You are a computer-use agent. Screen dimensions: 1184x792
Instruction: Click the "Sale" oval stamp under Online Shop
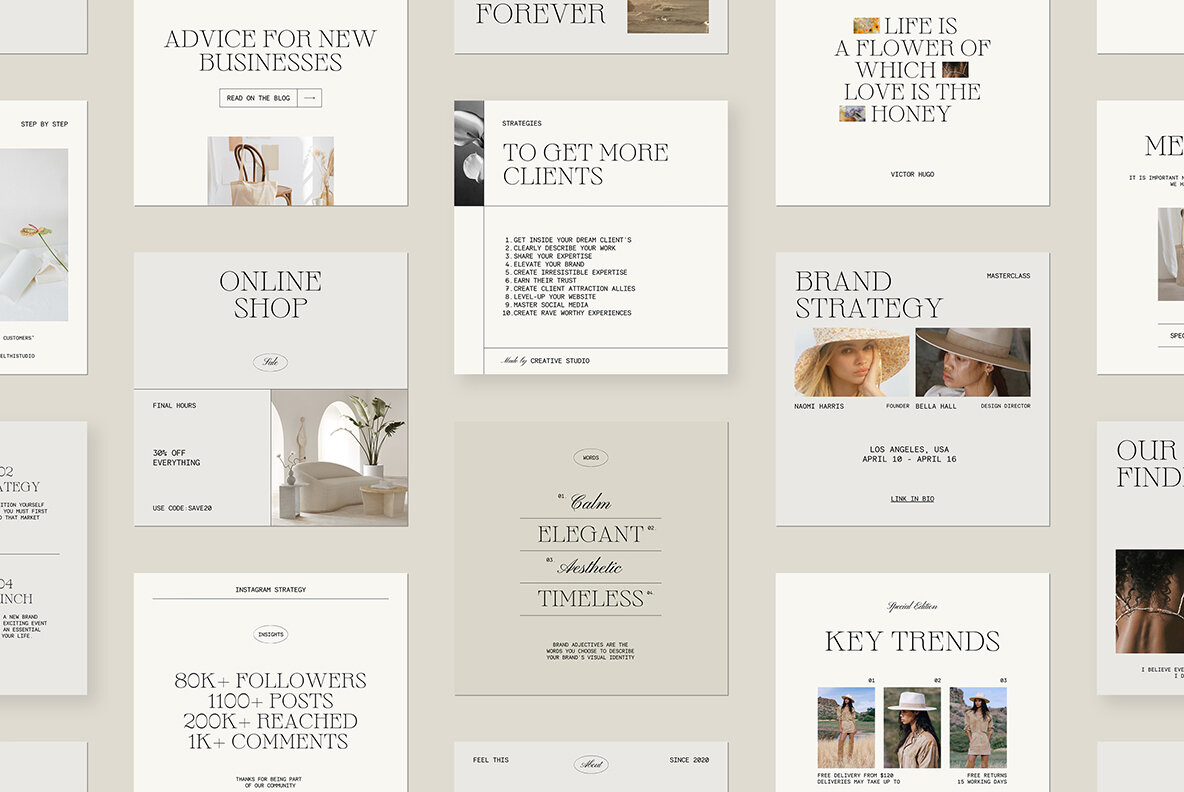[270, 363]
